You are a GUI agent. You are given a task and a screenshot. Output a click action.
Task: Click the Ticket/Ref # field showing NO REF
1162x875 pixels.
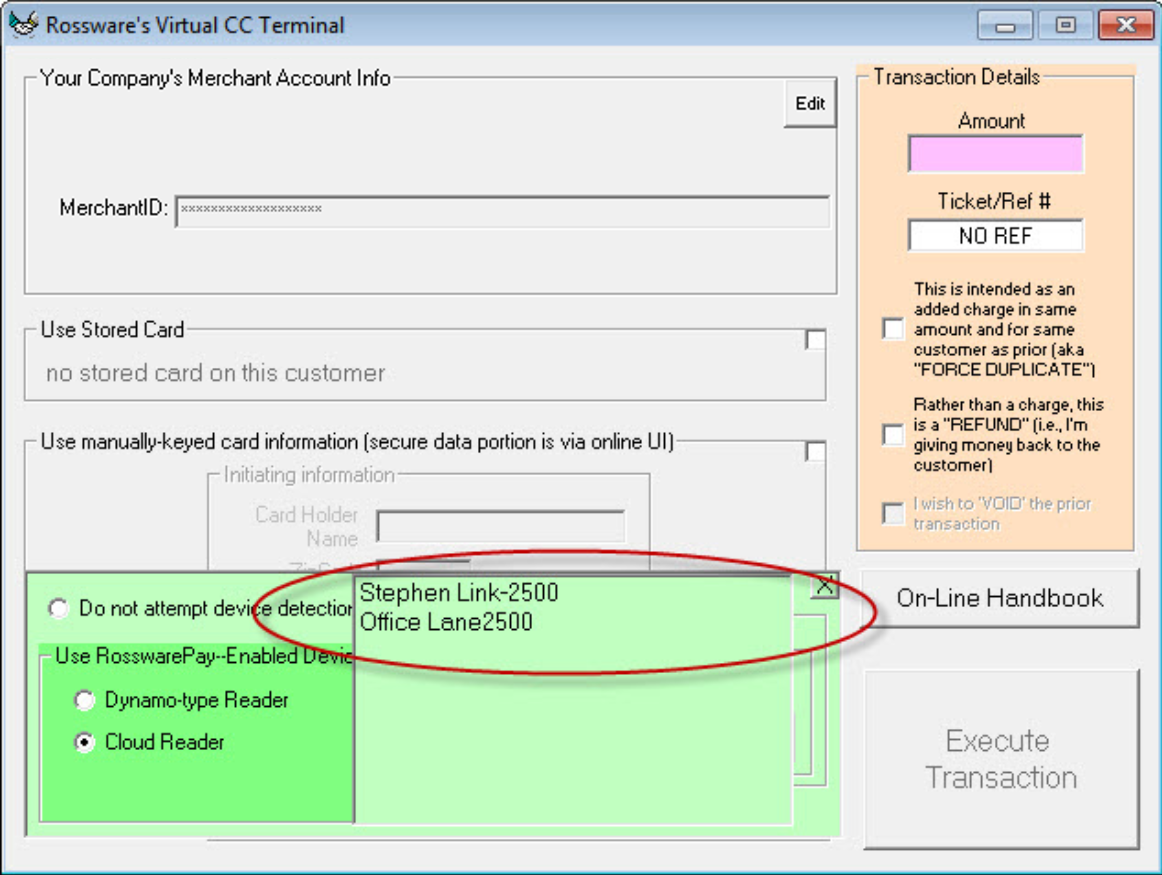tap(995, 236)
